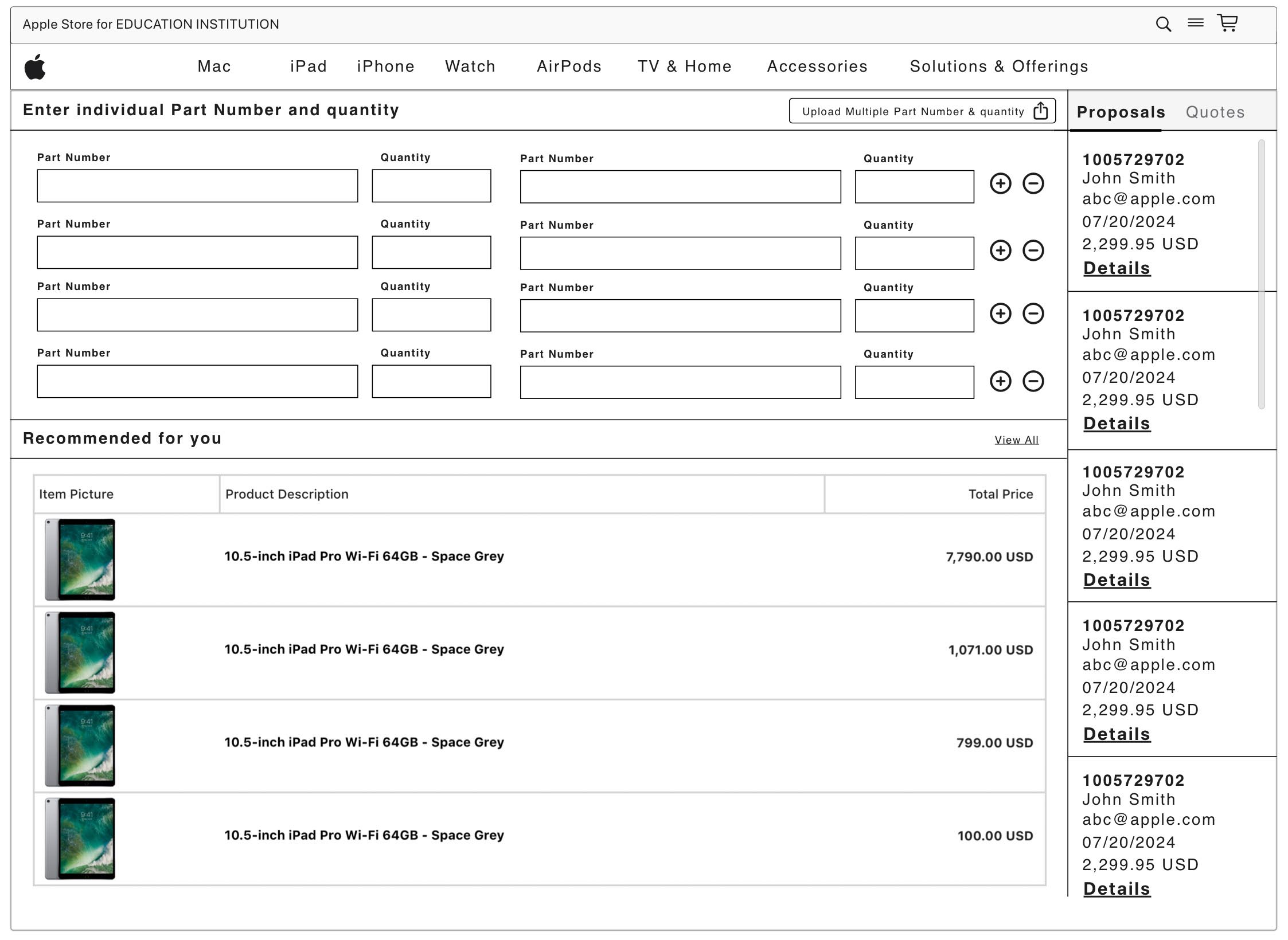
Task: Click minus icon on third row
Action: 1033,314
